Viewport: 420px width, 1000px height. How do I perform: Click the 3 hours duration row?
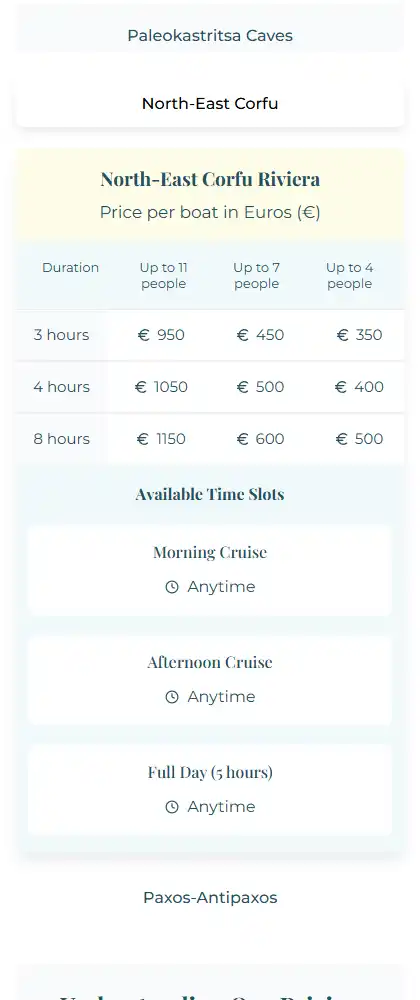pyautogui.click(x=210, y=335)
